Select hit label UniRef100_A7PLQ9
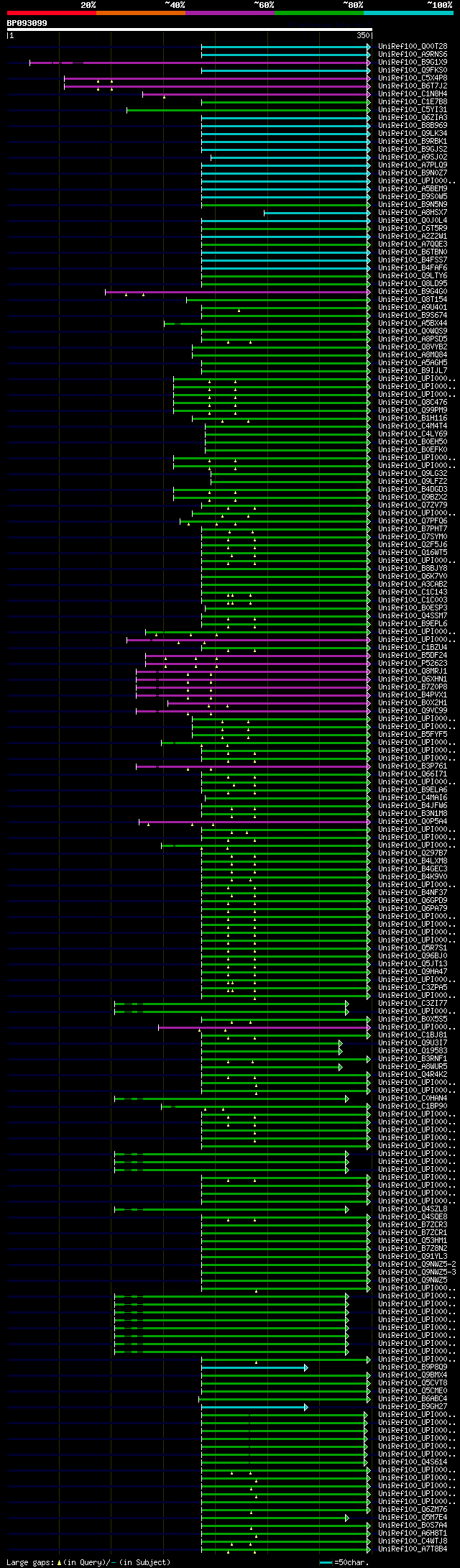 click(413, 165)
